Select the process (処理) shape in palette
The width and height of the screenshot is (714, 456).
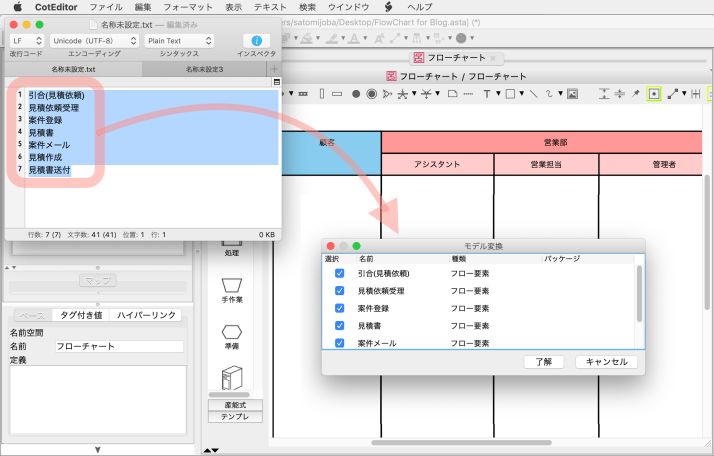point(232,240)
